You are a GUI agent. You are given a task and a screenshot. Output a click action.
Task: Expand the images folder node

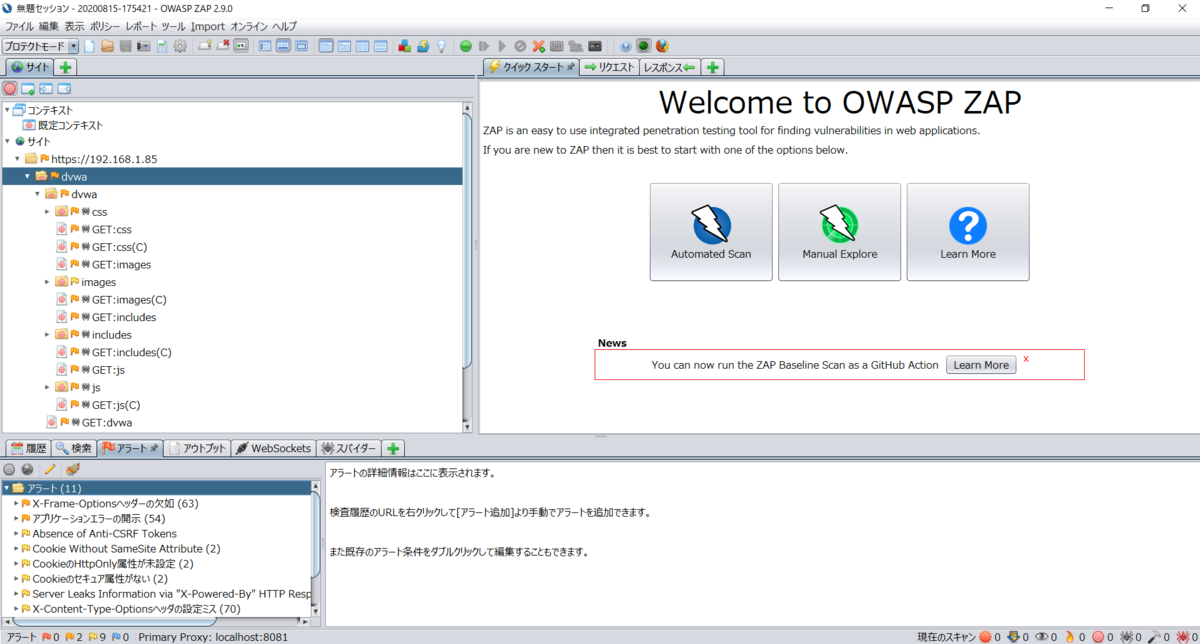(47, 282)
